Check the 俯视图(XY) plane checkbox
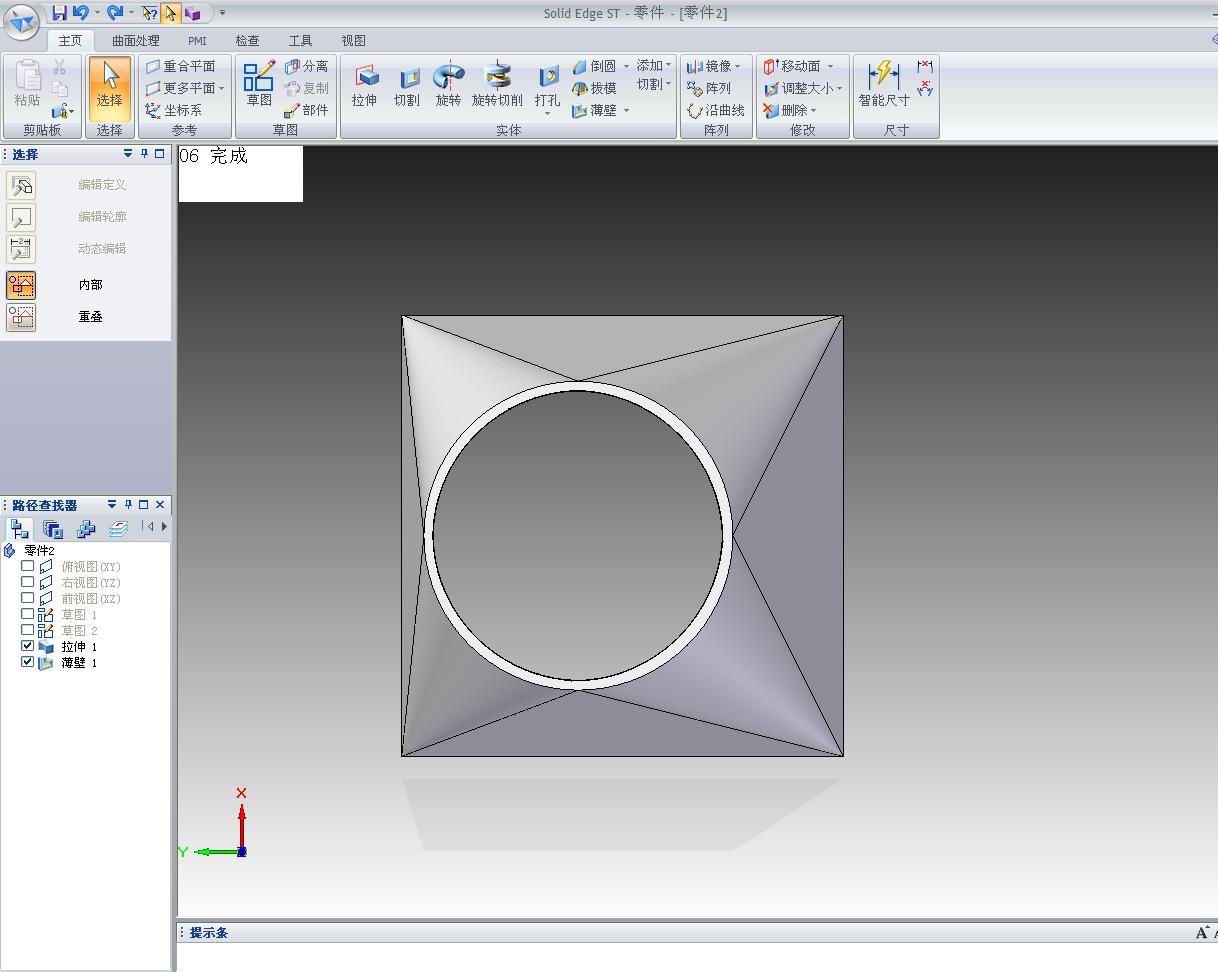This screenshot has height=972, width=1218. tap(28, 566)
